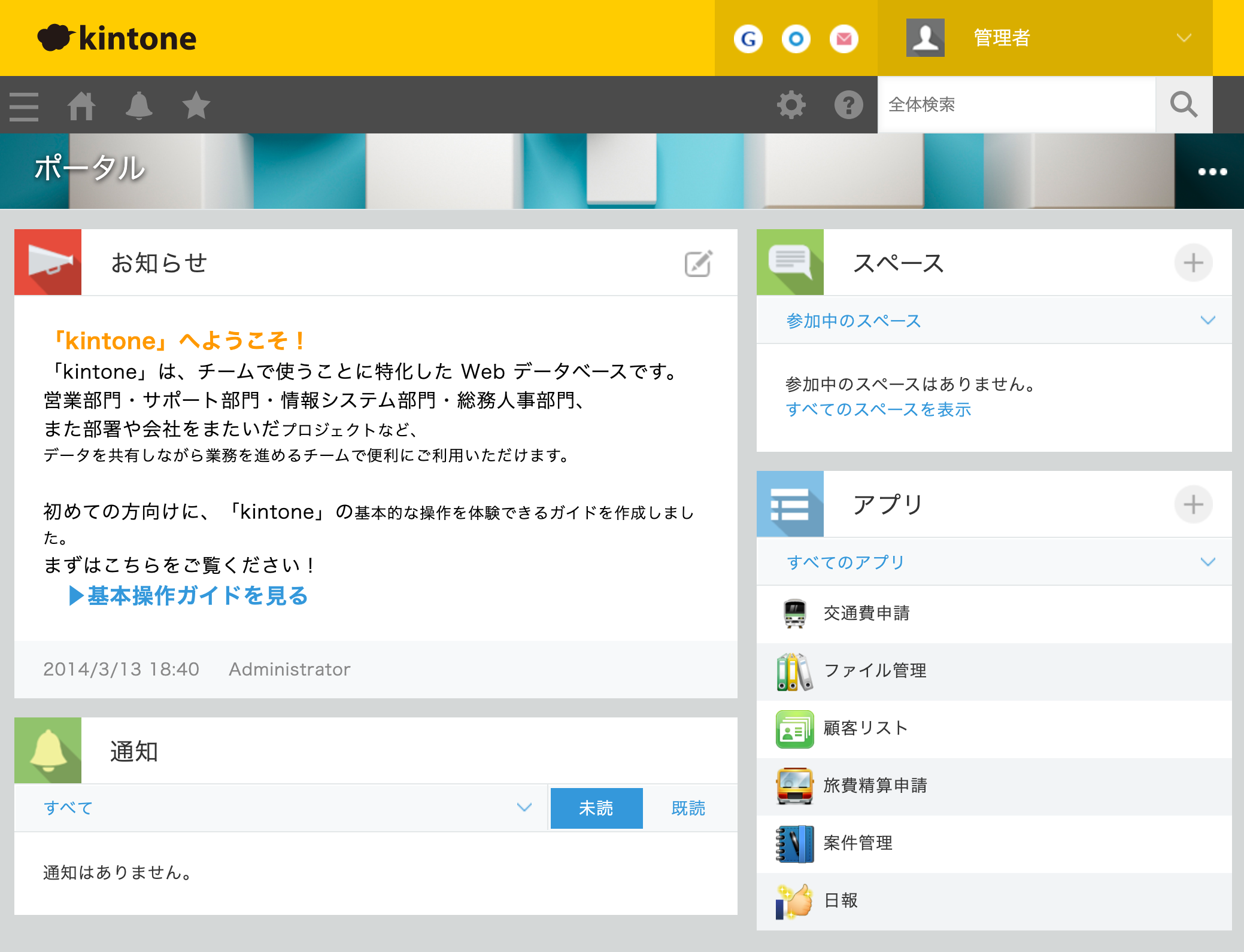Click the contact card icon for 顧客リスト
This screenshot has height=952, width=1244.
click(x=795, y=729)
